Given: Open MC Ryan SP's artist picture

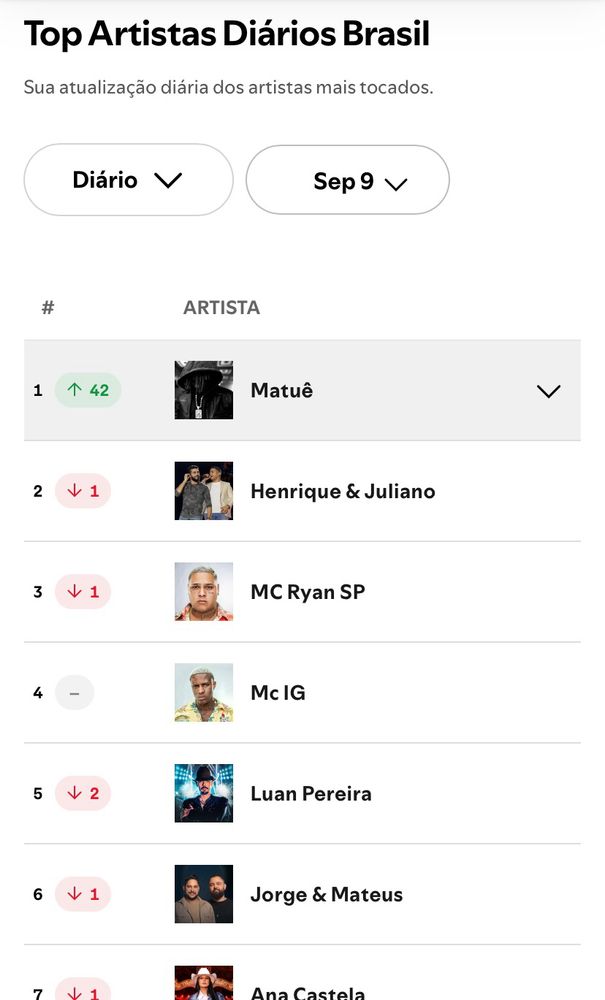Looking at the screenshot, I should click(204, 592).
